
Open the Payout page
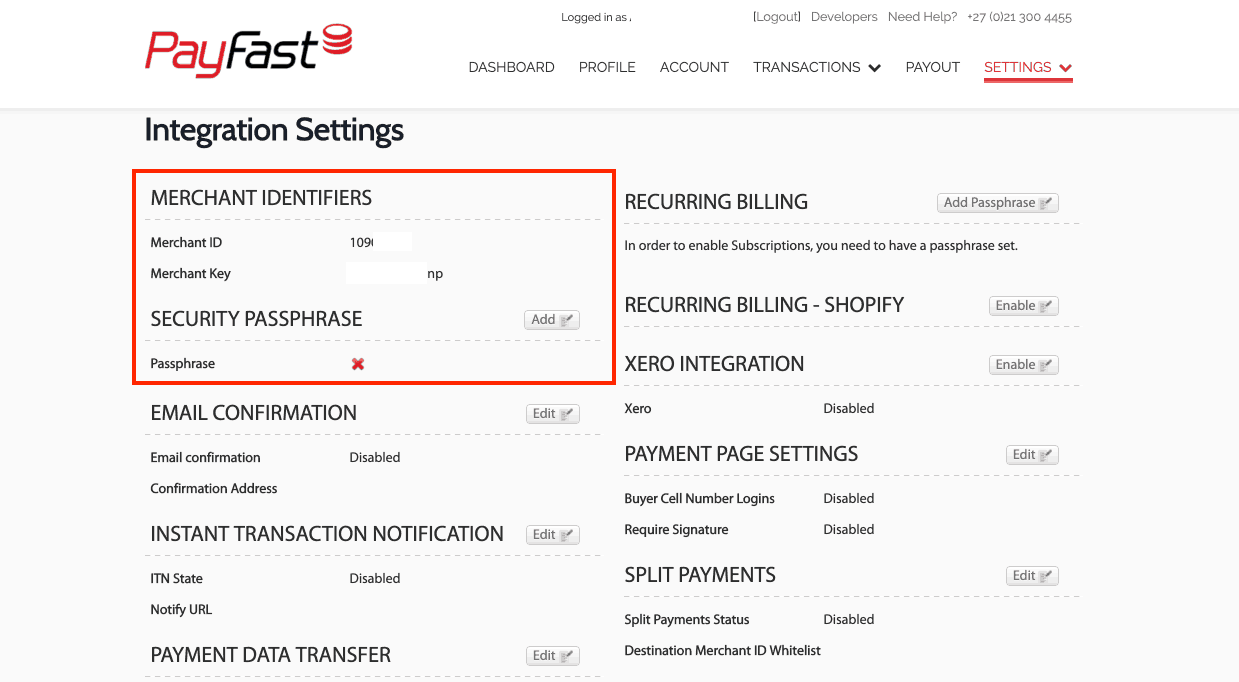(932, 67)
